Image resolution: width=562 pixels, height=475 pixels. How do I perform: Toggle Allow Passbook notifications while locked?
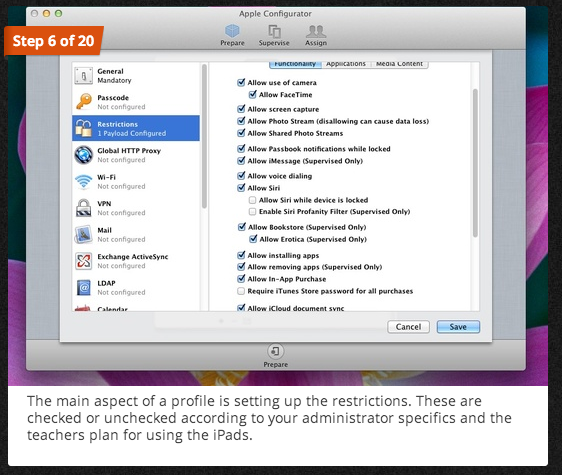coord(241,148)
